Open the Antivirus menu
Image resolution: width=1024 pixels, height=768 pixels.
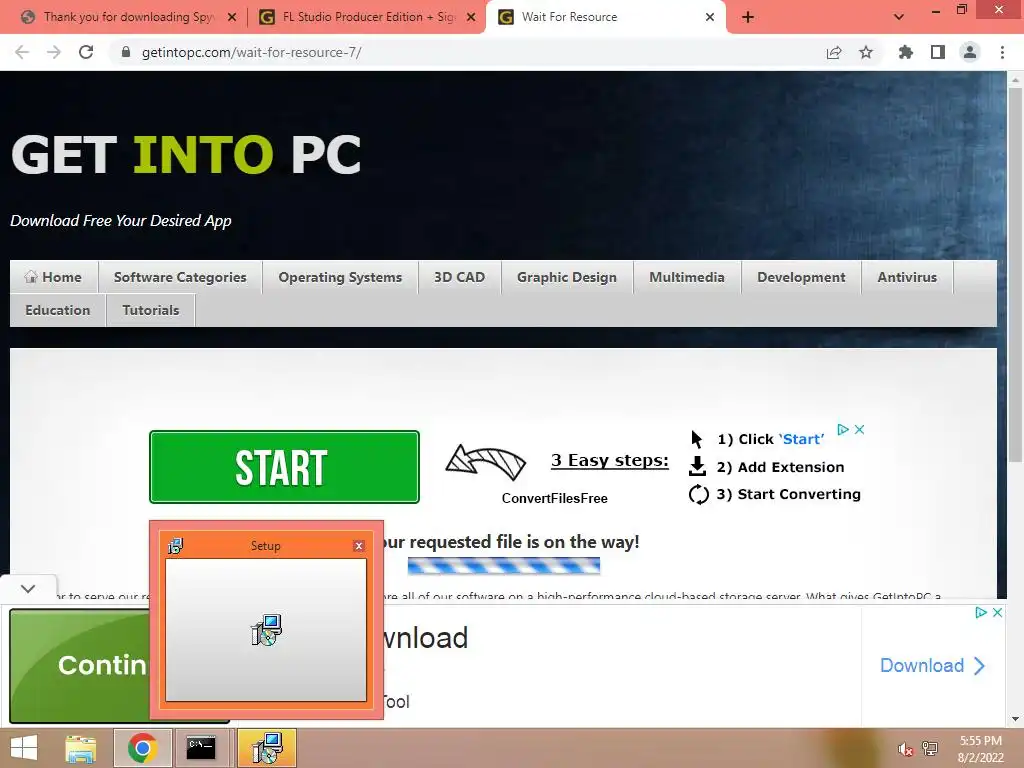pyautogui.click(x=907, y=277)
